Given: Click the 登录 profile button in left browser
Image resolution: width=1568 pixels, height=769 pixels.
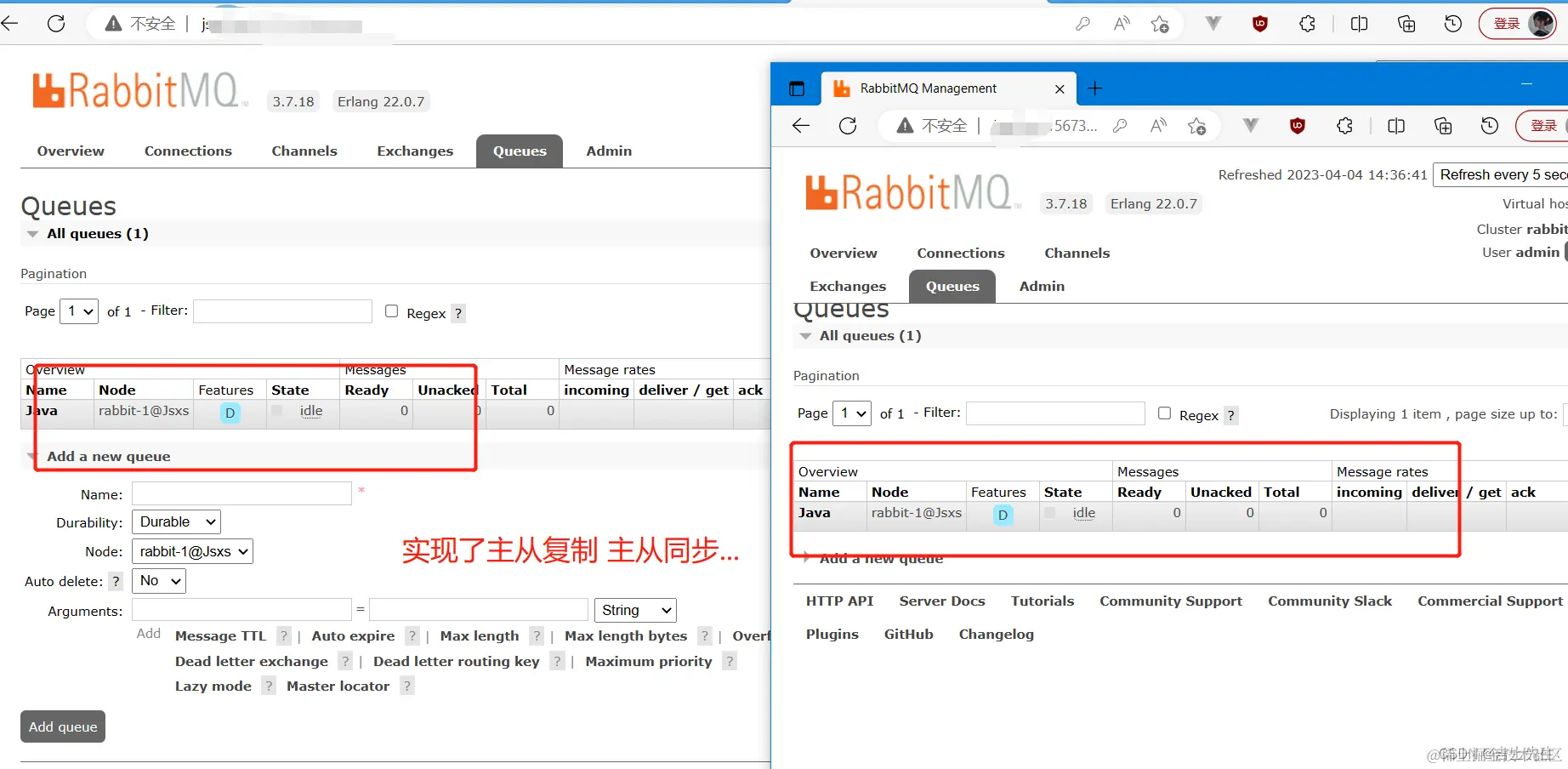Looking at the screenshot, I should [1518, 24].
